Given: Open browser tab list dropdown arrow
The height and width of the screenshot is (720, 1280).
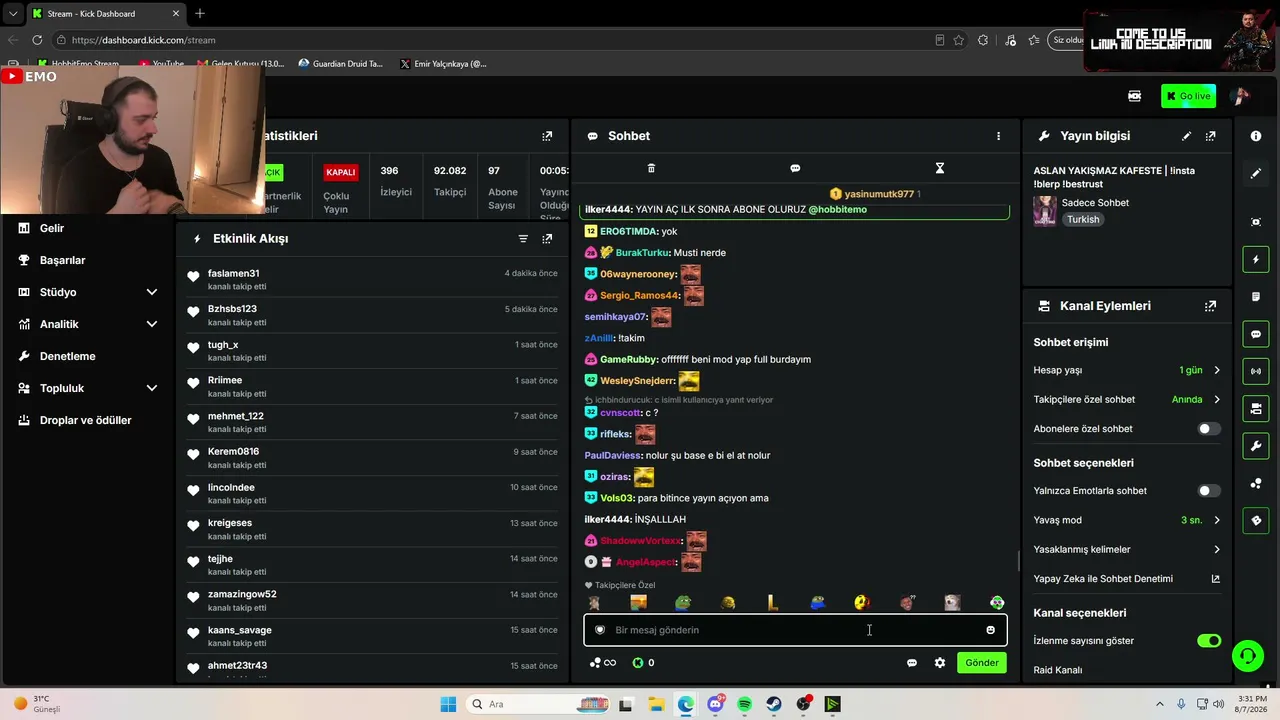Looking at the screenshot, I should [13, 14].
